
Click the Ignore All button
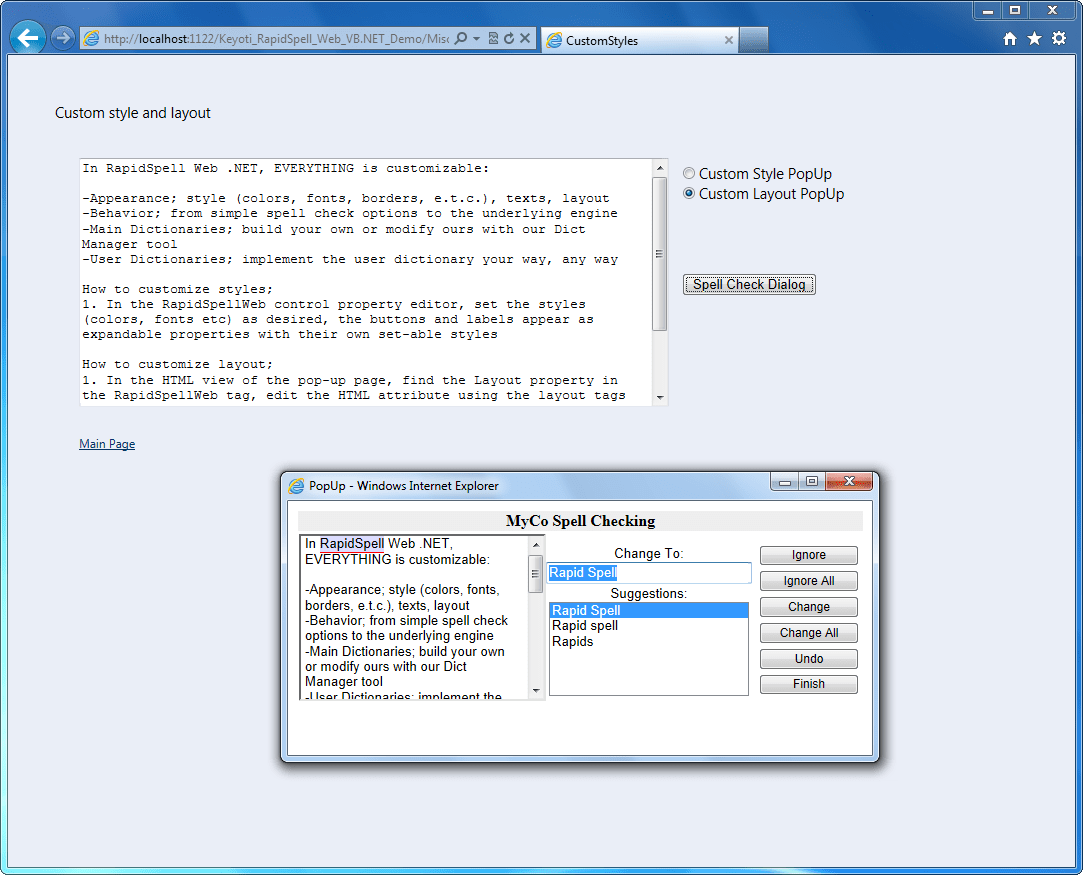(x=808, y=580)
